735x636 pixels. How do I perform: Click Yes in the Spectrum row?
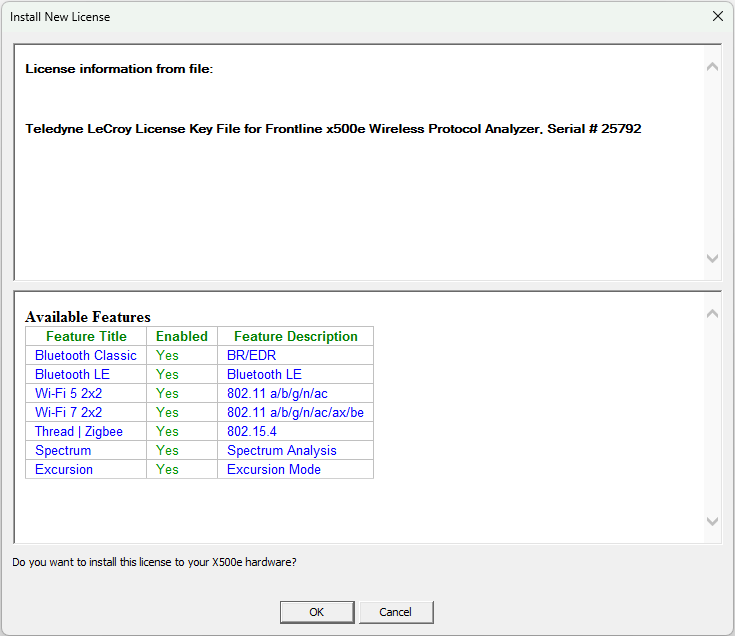[x=167, y=450]
